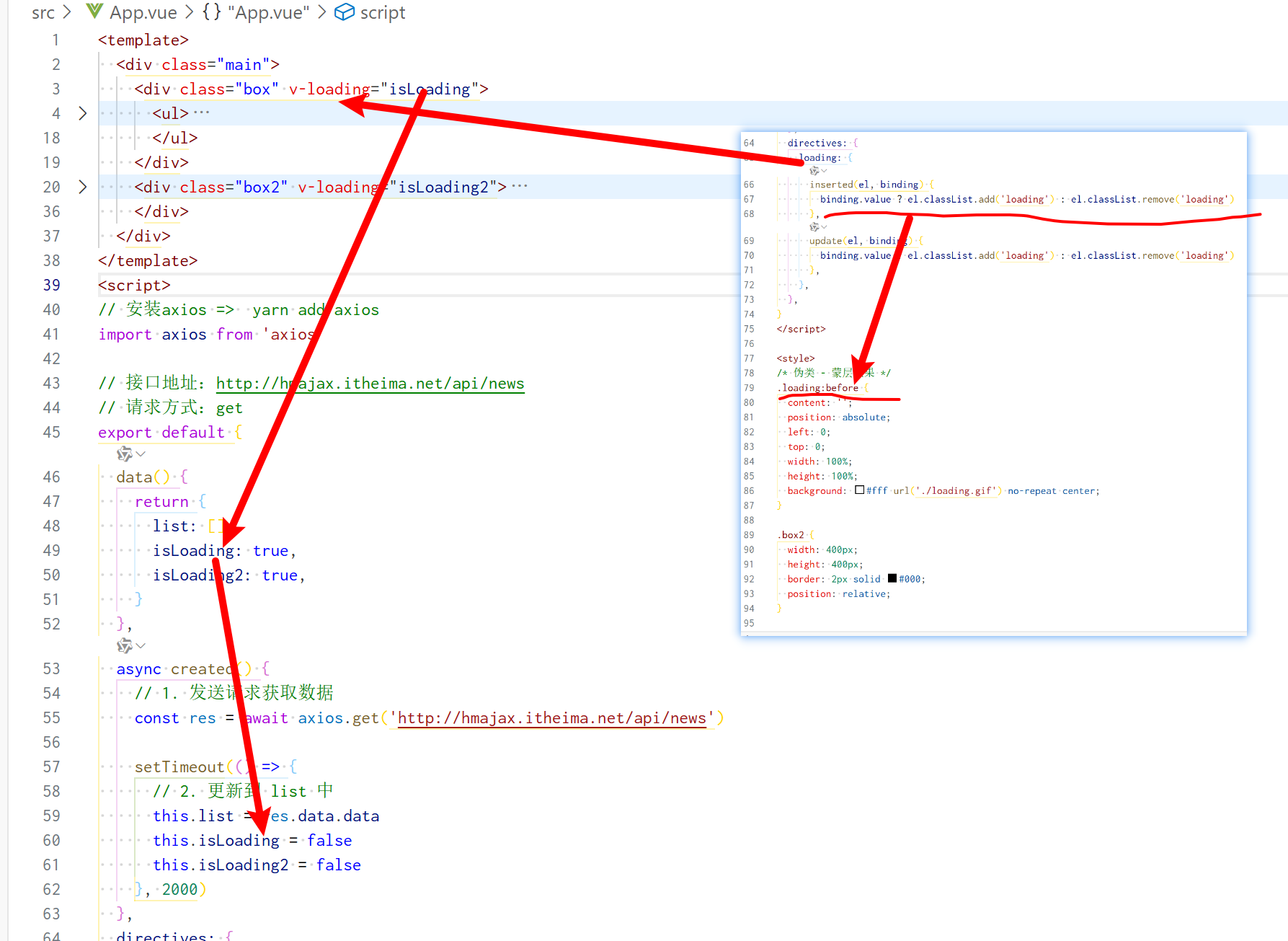1288x941 pixels.
Task: Expand the folded box2 div on line 20
Action: 82,187
